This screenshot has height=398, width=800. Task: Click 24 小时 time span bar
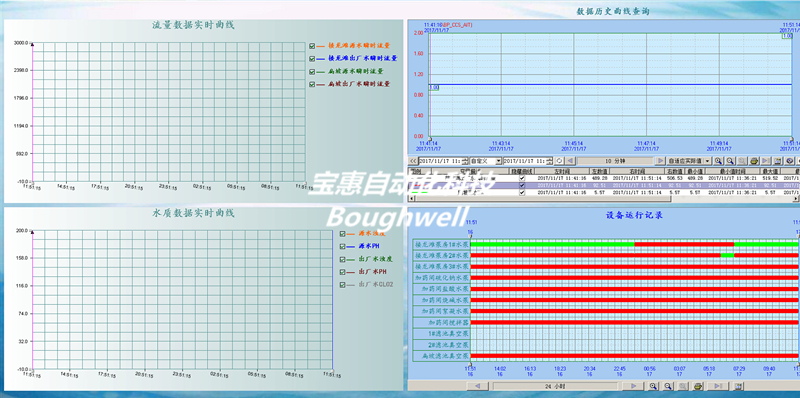[555, 386]
